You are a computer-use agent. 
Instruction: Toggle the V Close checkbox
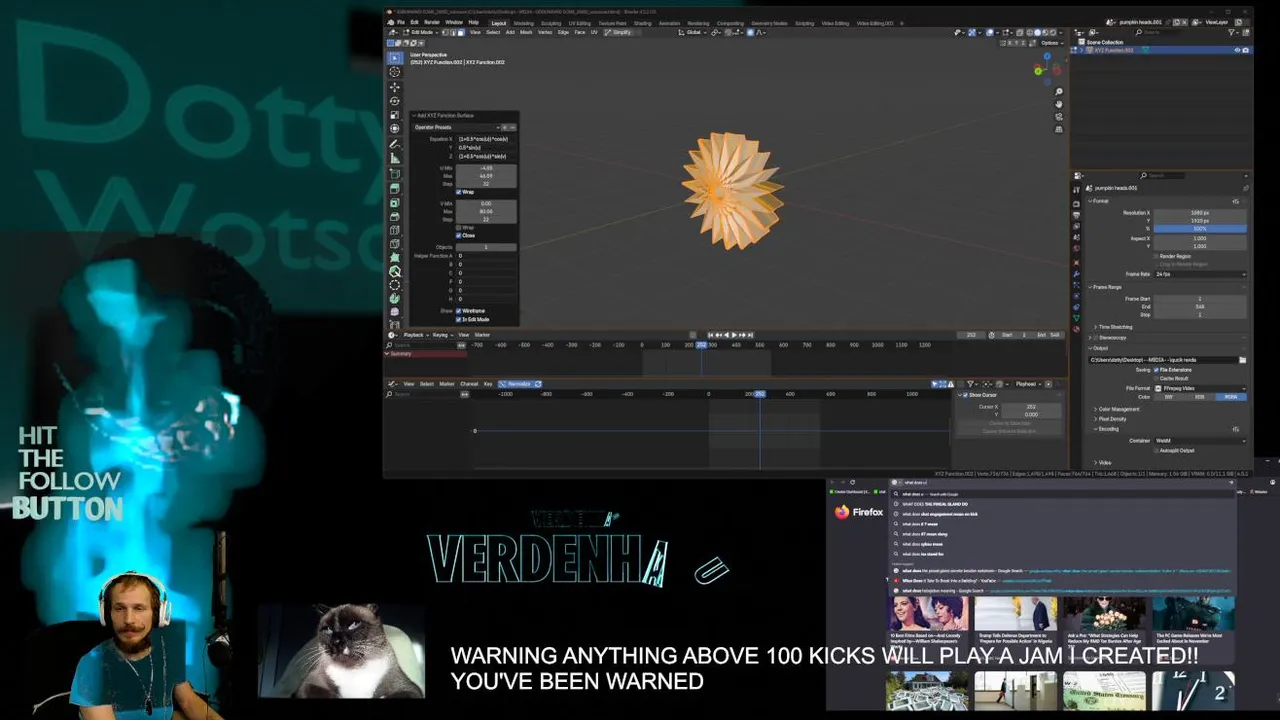click(458, 235)
